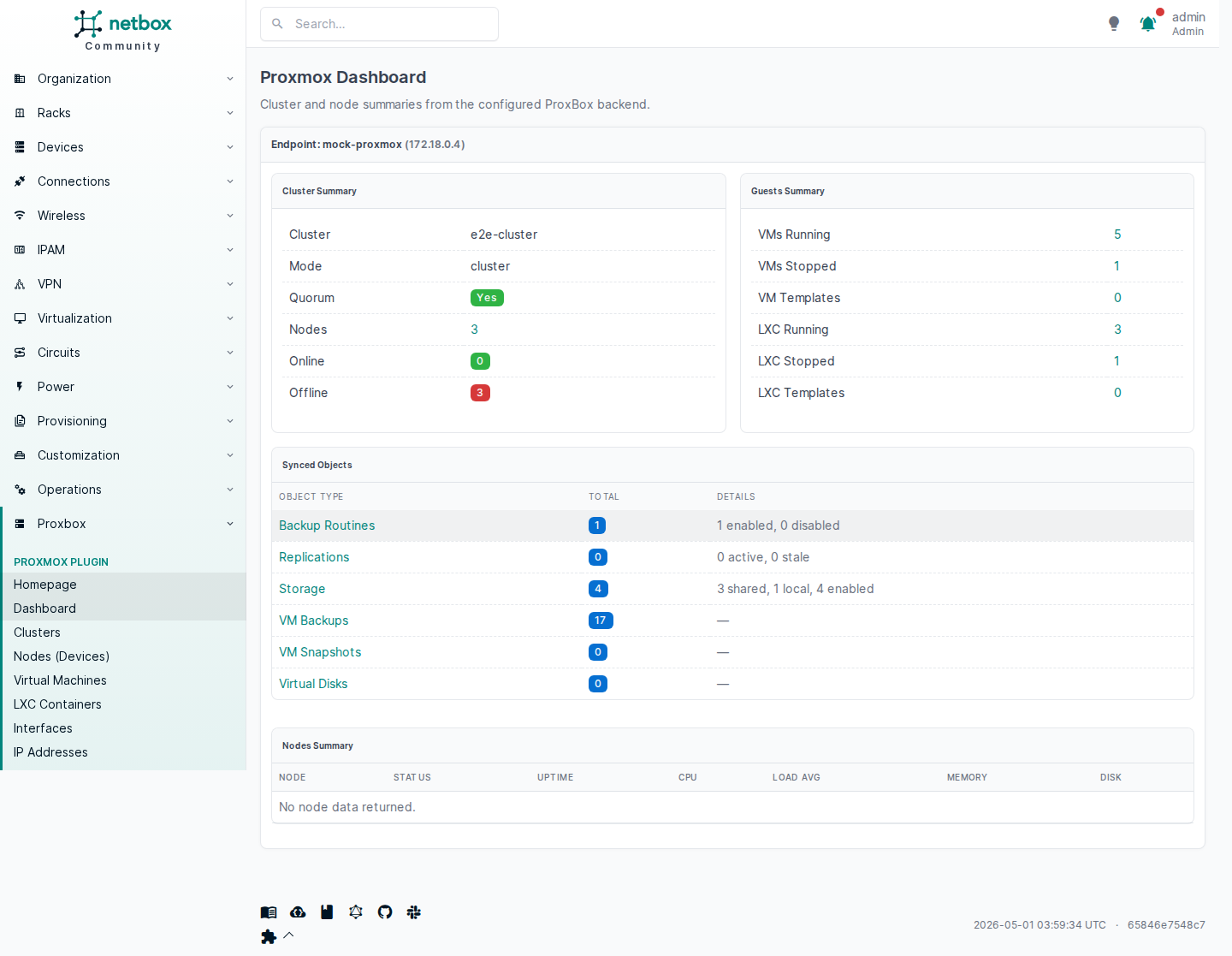Click the Nodes count 3 in Cluster Summary

pos(474,330)
